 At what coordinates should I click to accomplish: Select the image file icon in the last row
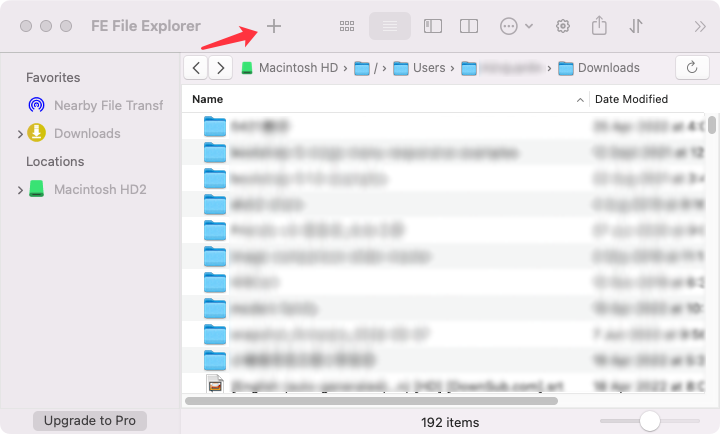[215, 384]
